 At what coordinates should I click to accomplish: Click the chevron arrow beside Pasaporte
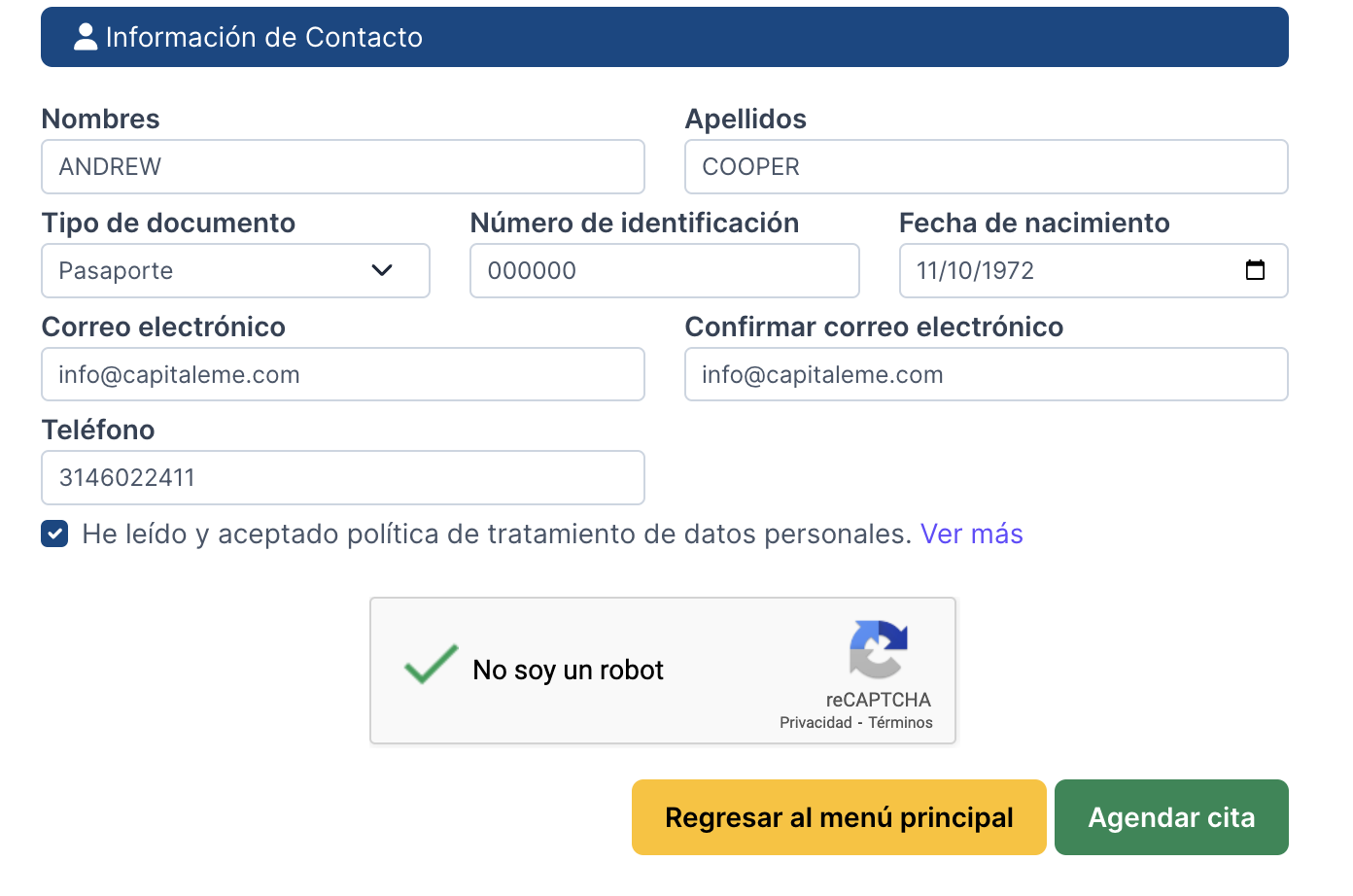382,270
